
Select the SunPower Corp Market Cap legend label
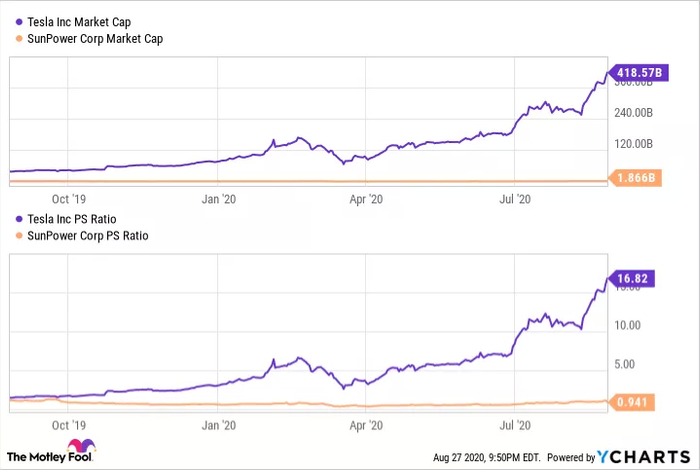pyautogui.click(x=95, y=39)
